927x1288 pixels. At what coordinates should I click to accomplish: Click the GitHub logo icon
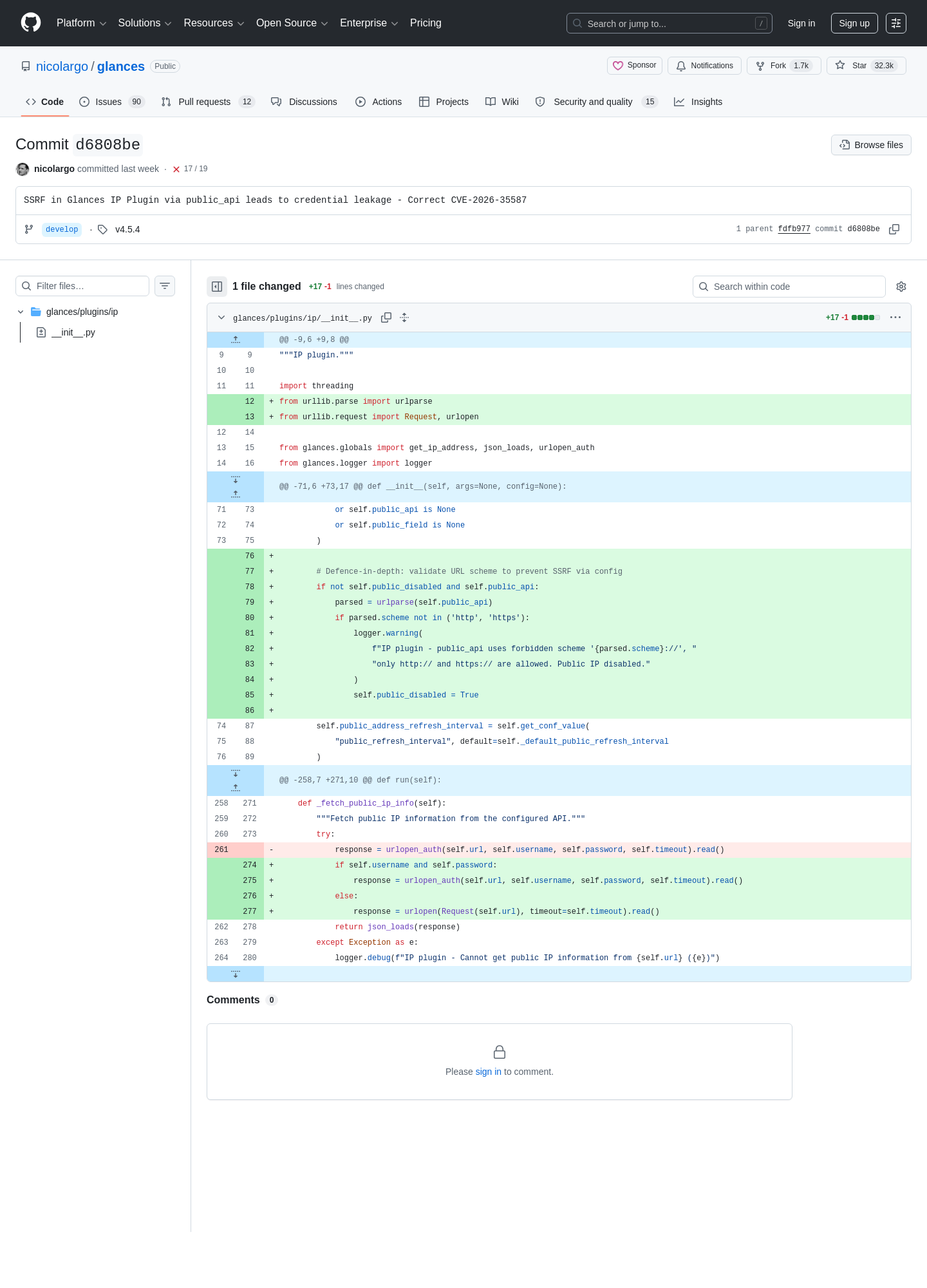pyautogui.click(x=31, y=23)
